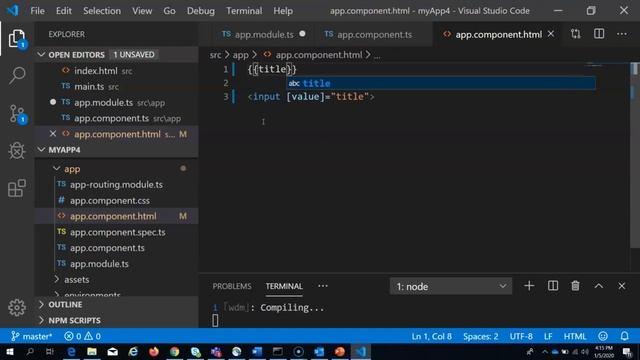Screen dimensions: 640x360
Task: Launch Microsoft Edge from taskbar
Action: click(71, 351)
